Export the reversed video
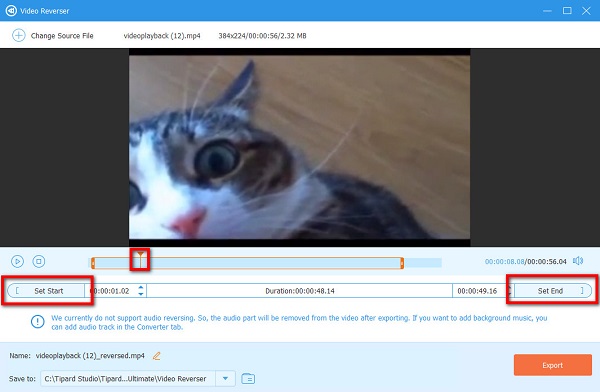 pyautogui.click(x=553, y=365)
